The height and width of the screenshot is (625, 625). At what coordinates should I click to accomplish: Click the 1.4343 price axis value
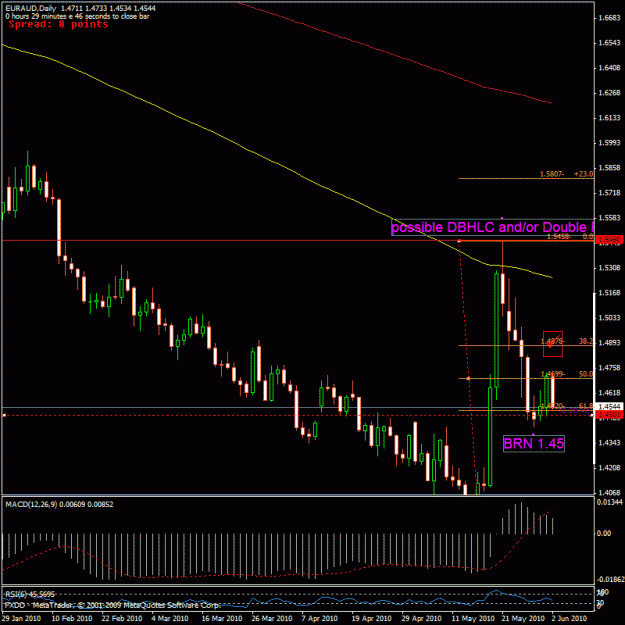coord(610,443)
